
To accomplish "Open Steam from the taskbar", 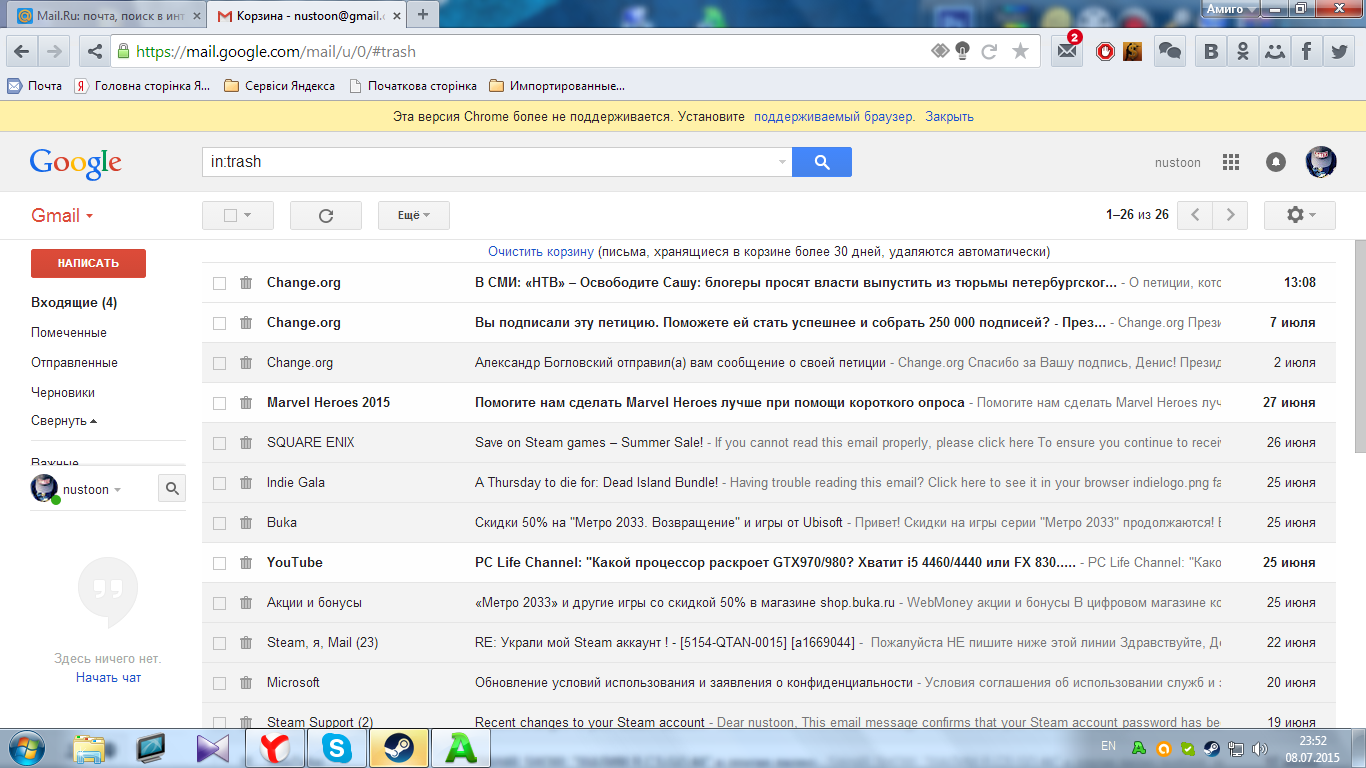I will click(399, 747).
